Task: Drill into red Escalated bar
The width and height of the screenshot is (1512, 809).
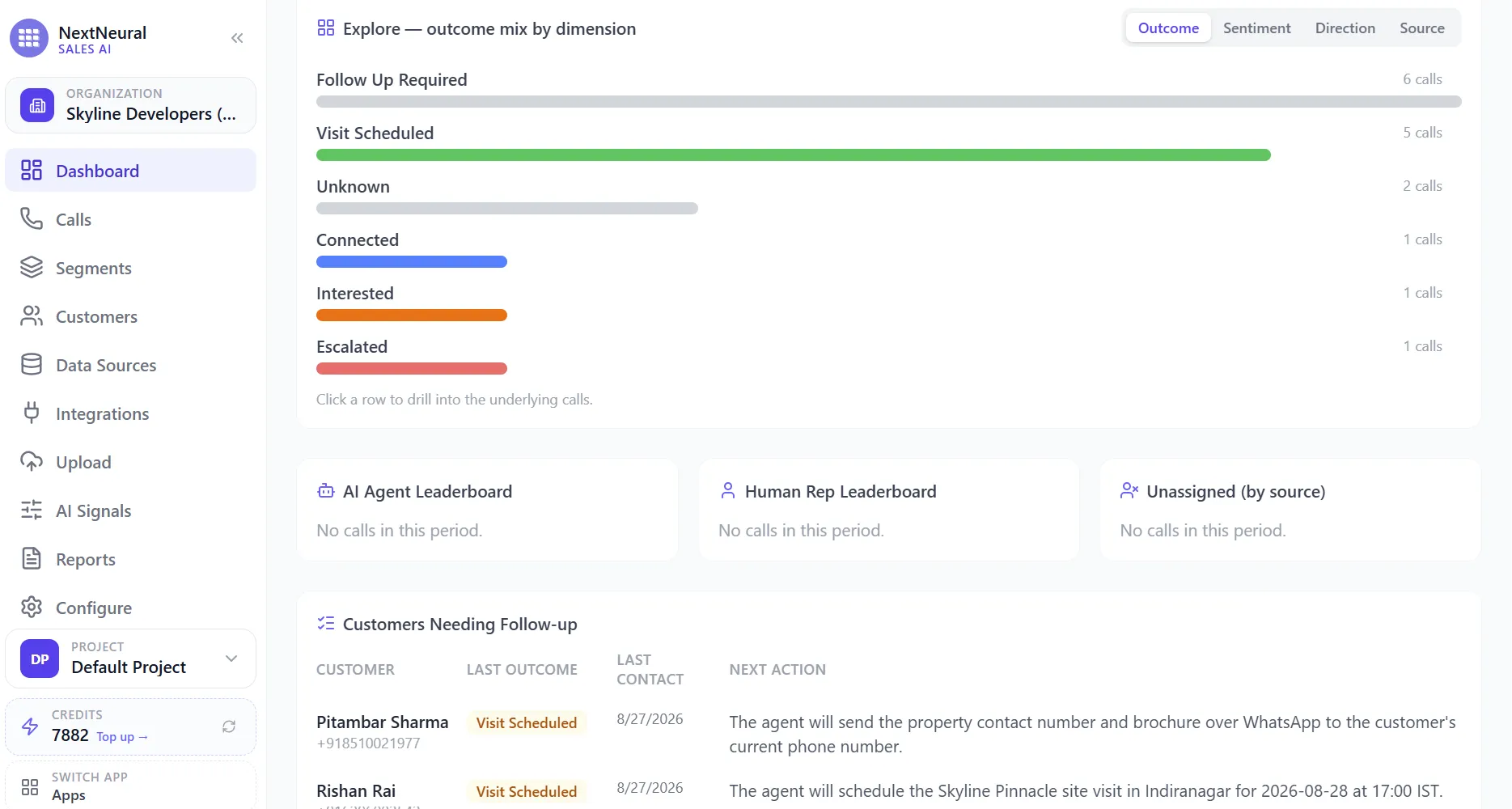Action: coord(411,368)
